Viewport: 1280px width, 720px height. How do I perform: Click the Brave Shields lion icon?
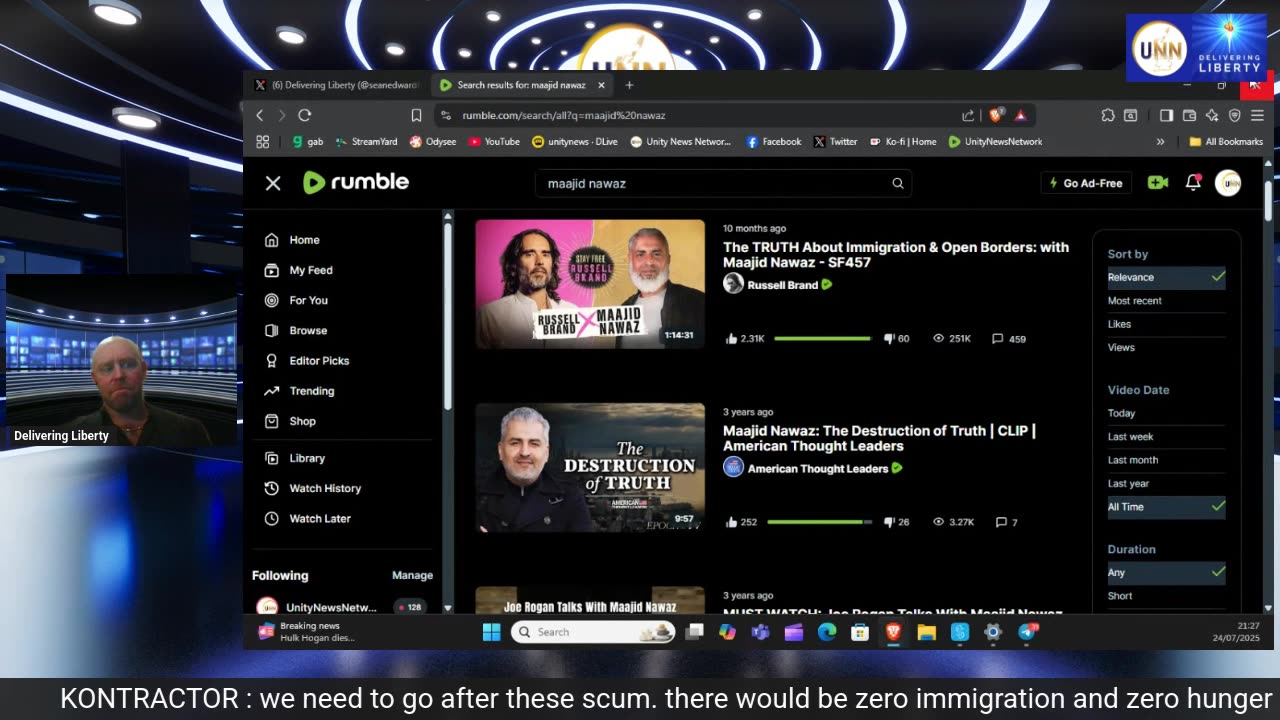[996, 115]
